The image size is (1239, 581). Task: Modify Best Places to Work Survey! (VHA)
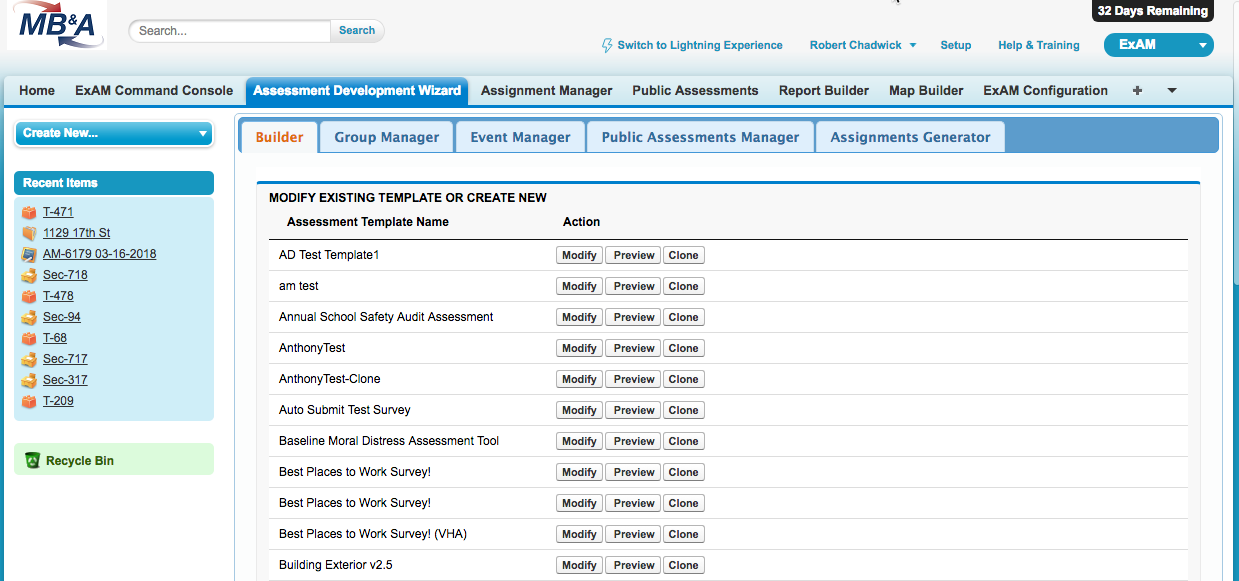click(x=579, y=534)
